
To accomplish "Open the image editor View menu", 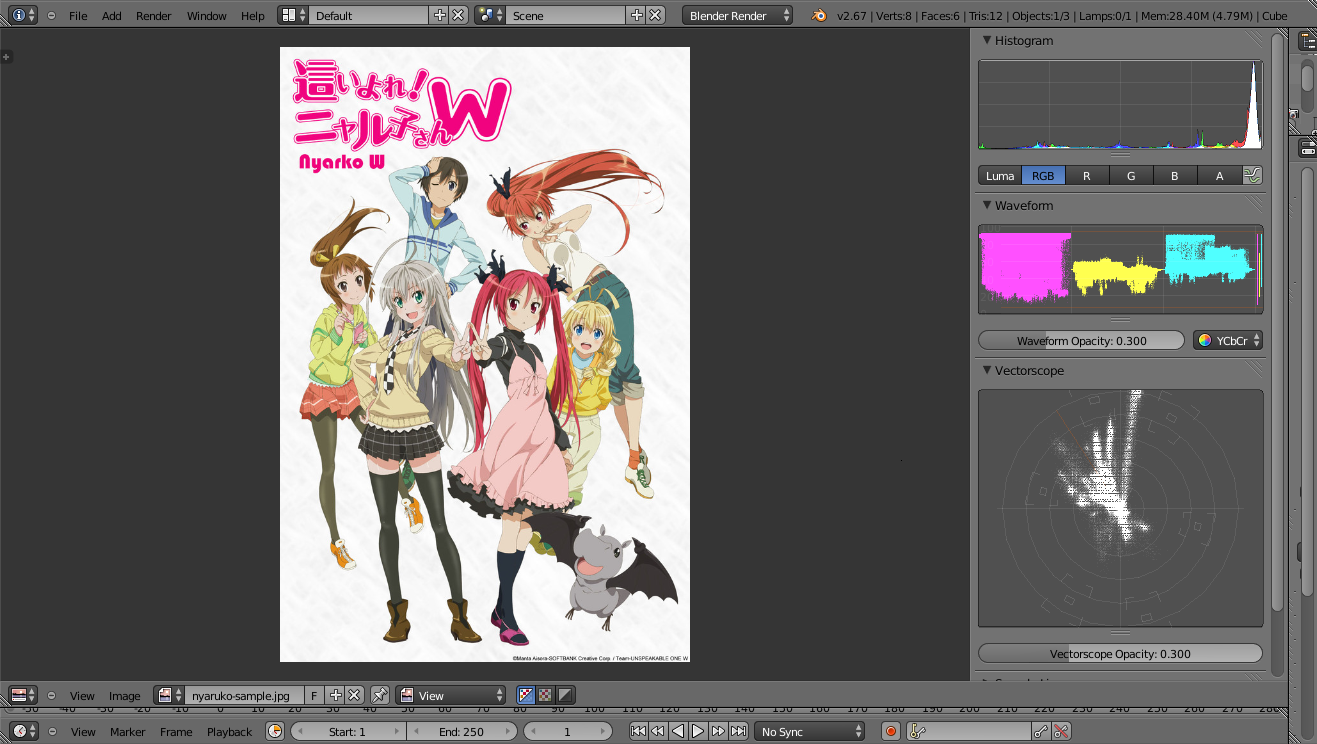I will point(82,696).
